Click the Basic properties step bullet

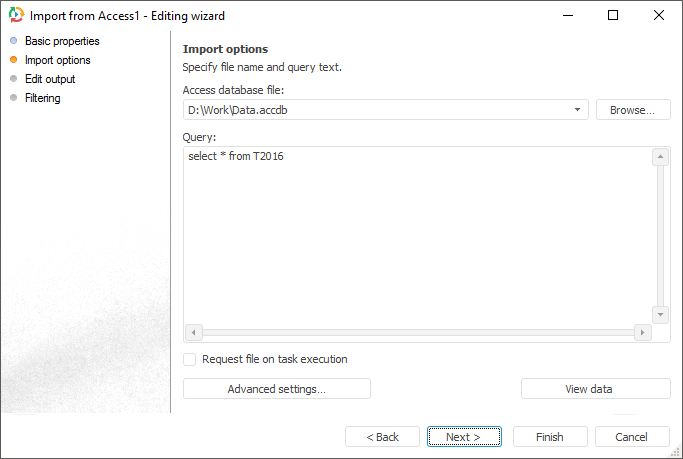click(x=14, y=41)
